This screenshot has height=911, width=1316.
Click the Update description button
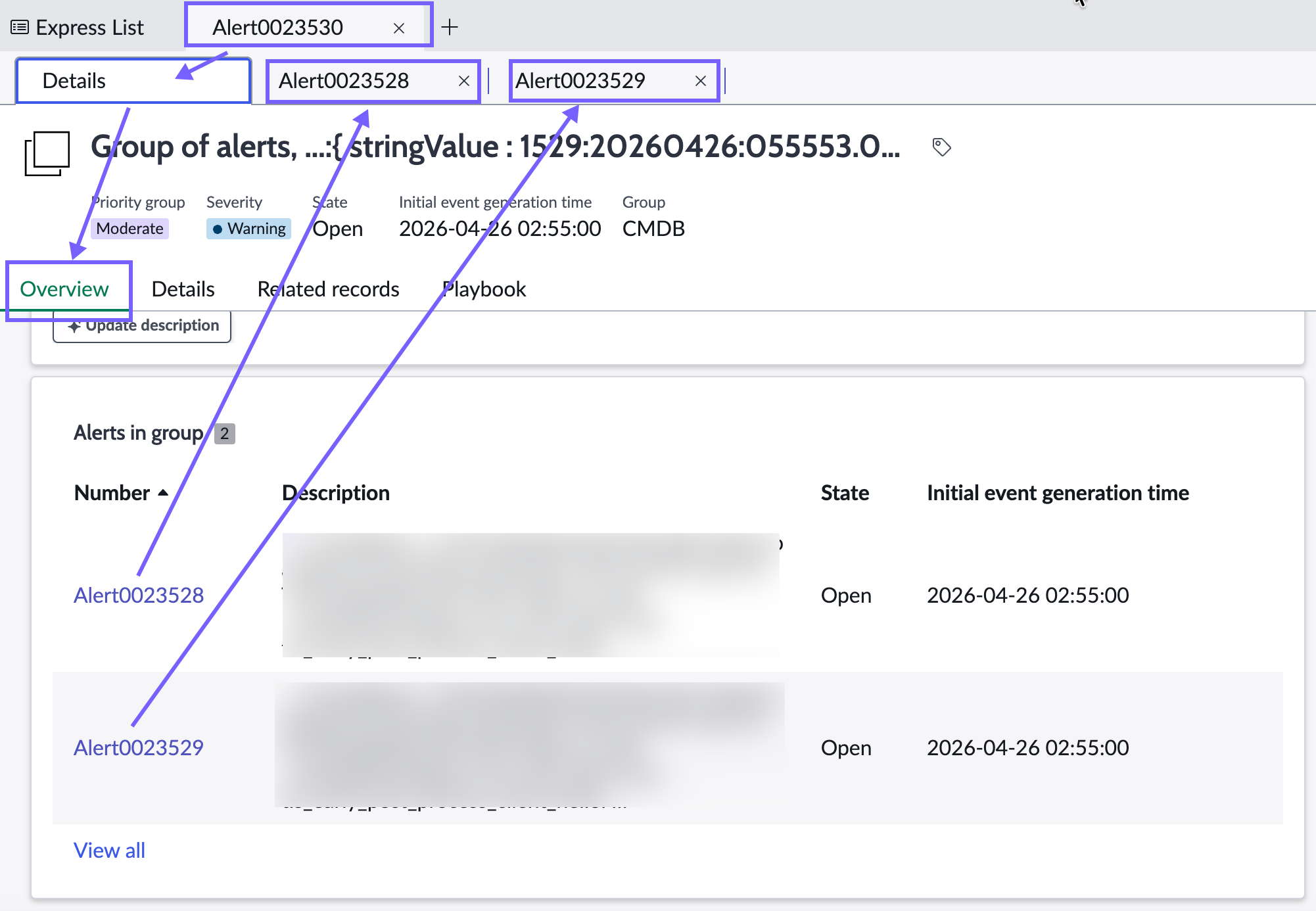142,326
